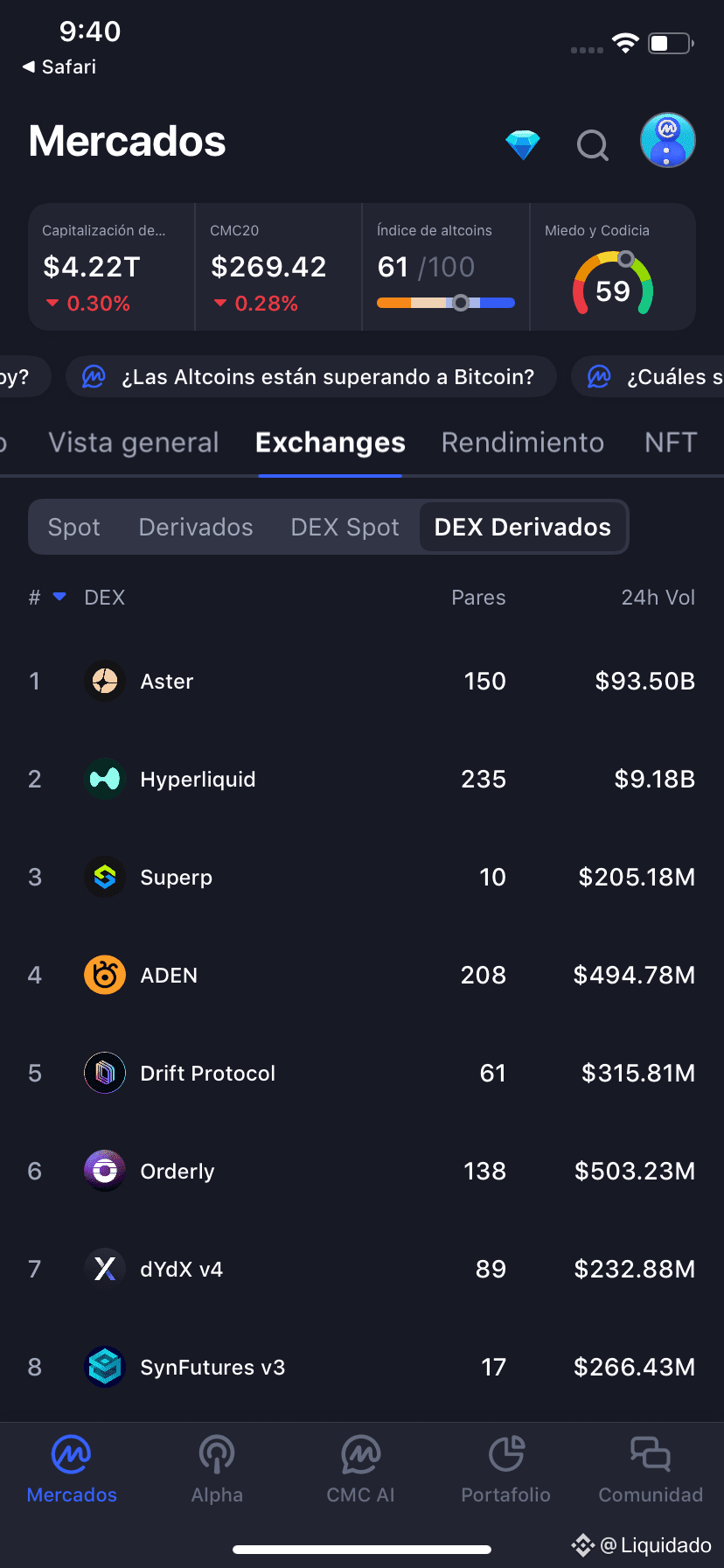Return to Safari via back link
This screenshot has width=724, height=1568.
tap(59, 66)
